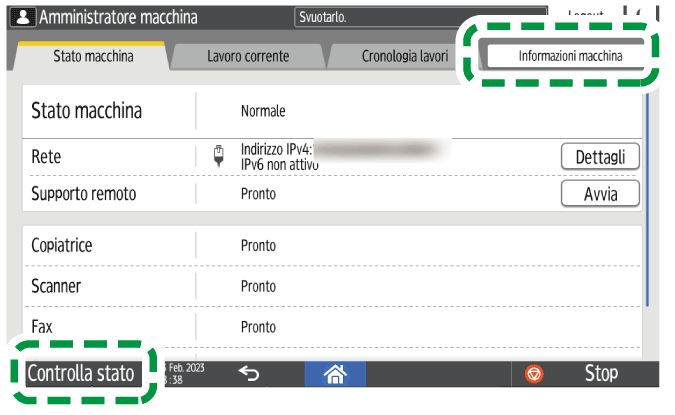This screenshot has height=415, width=675.
Task: Click the administrator user icon
Action: (x=25, y=18)
